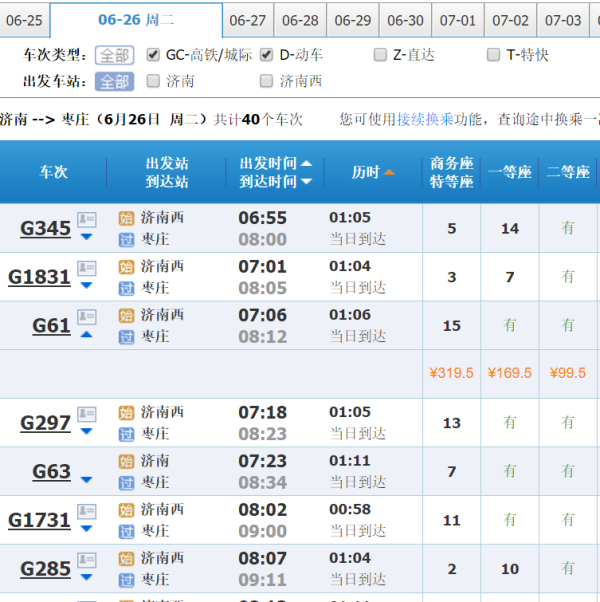Click the ID card icon beside G1831
Image resolution: width=600 pixels, height=602 pixels.
point(87,268)
